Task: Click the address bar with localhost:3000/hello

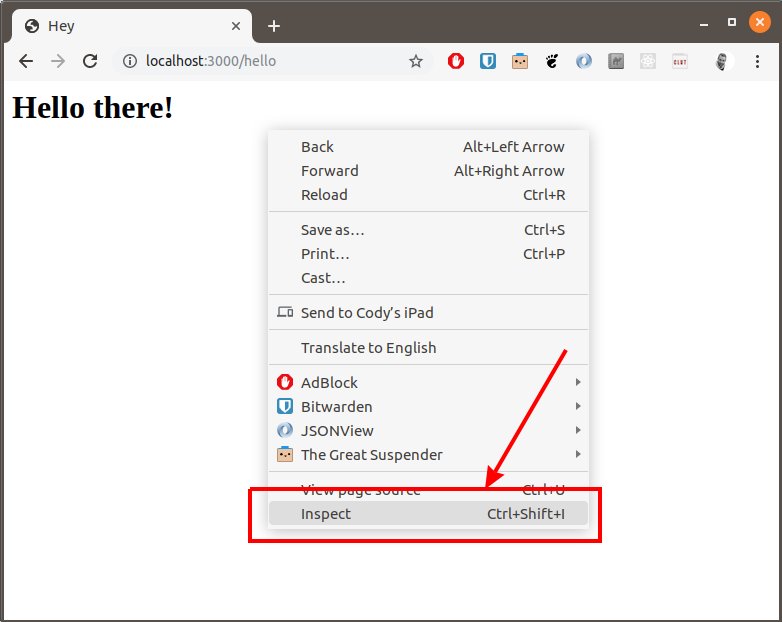Action: pyautogui.click(x=273, y=61)
